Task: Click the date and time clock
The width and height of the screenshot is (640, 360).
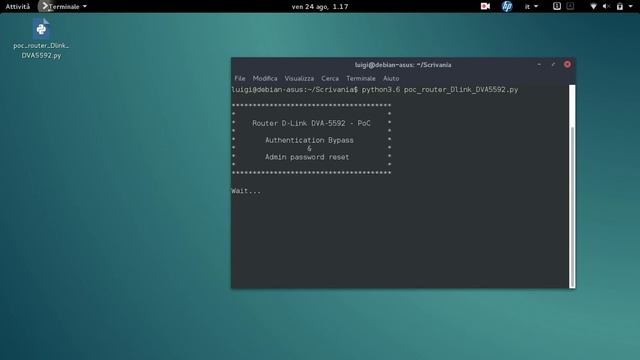Action: pyautogui.click(x=320, y=7)
